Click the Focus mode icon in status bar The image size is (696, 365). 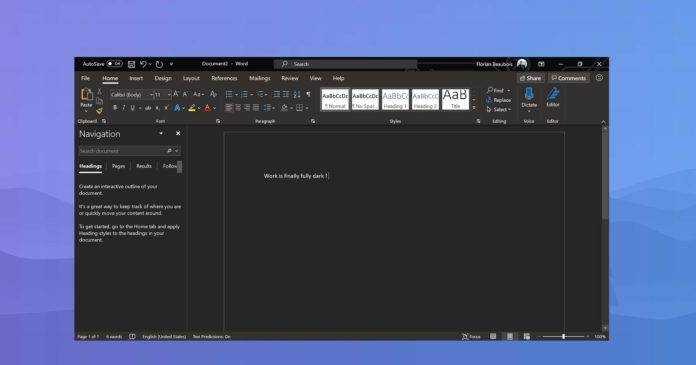coord(465,337)
